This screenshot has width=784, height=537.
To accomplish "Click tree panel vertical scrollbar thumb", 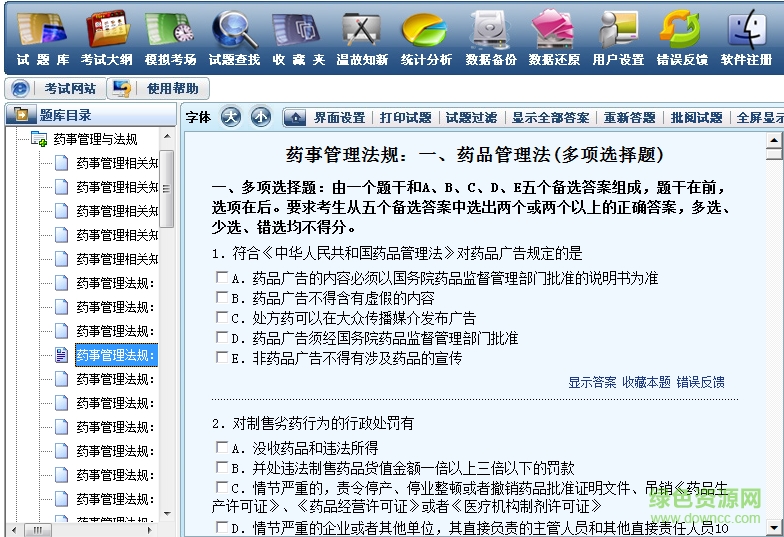I will pos(167,188).
